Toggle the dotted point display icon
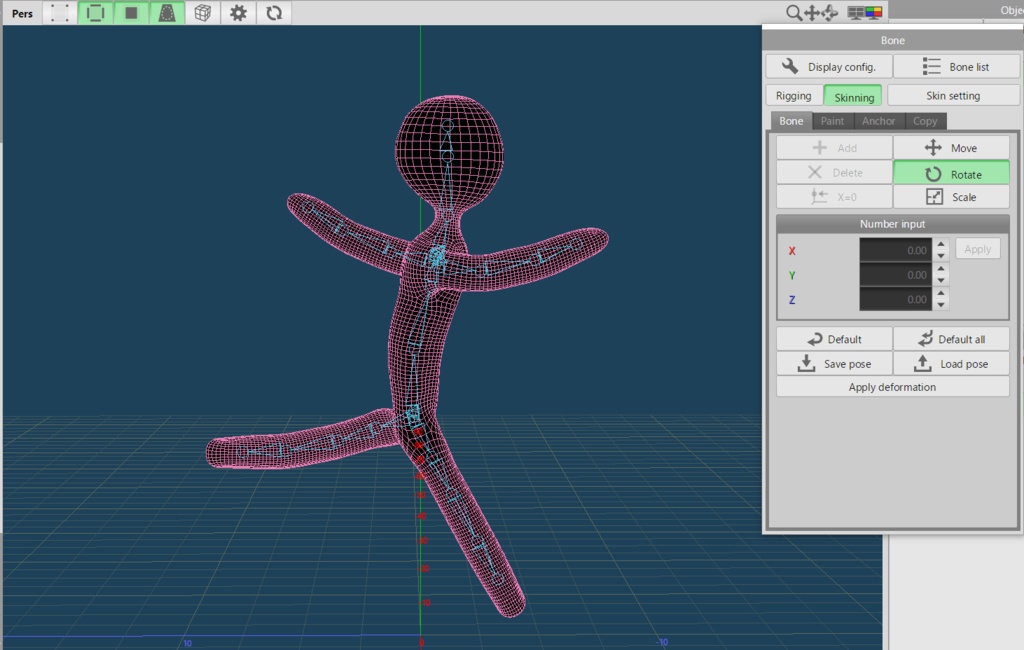 (59, 13)
